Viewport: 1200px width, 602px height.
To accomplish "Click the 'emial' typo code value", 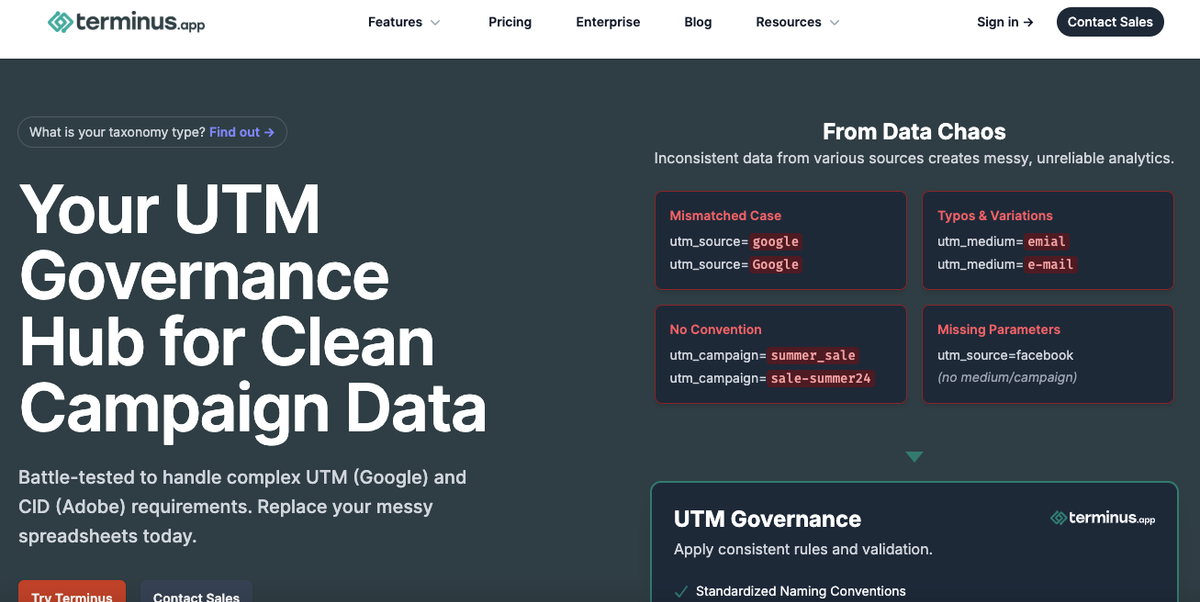I will (1047, 241).
